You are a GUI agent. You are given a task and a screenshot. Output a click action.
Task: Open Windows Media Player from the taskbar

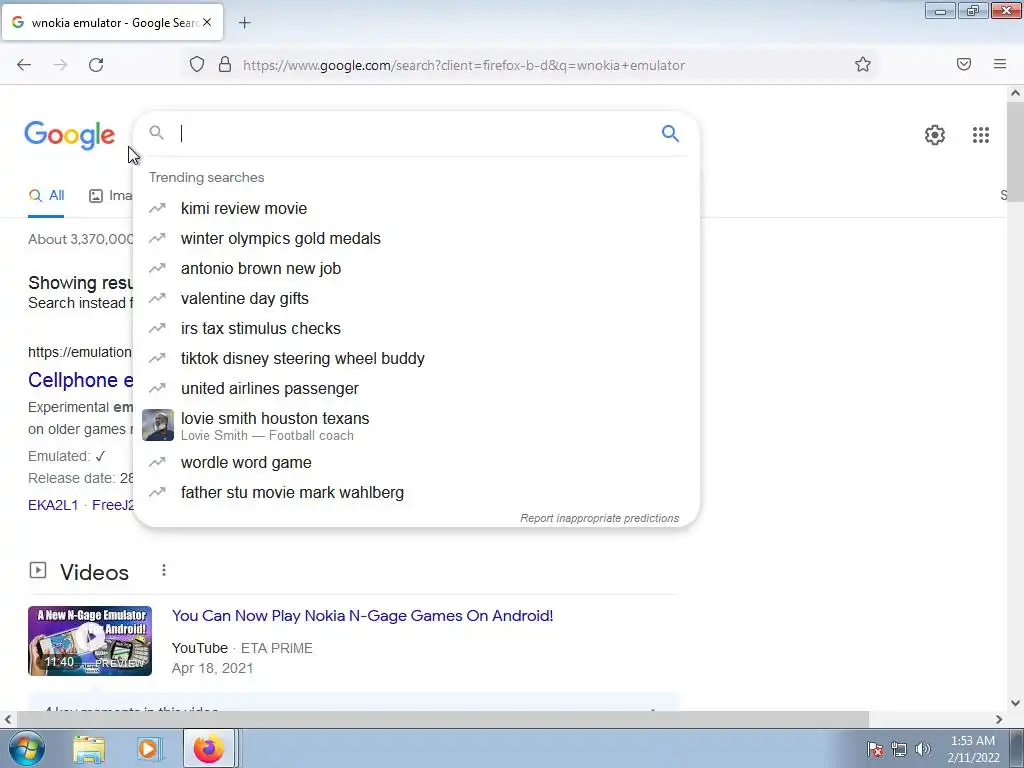pyautogui.click(x=148, y=748)
